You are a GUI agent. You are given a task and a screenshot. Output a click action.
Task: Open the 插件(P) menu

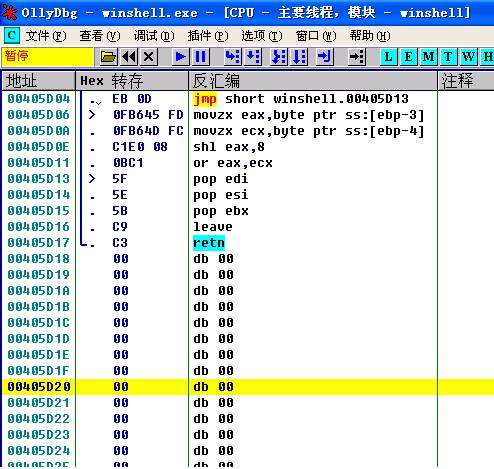(208, 36)
